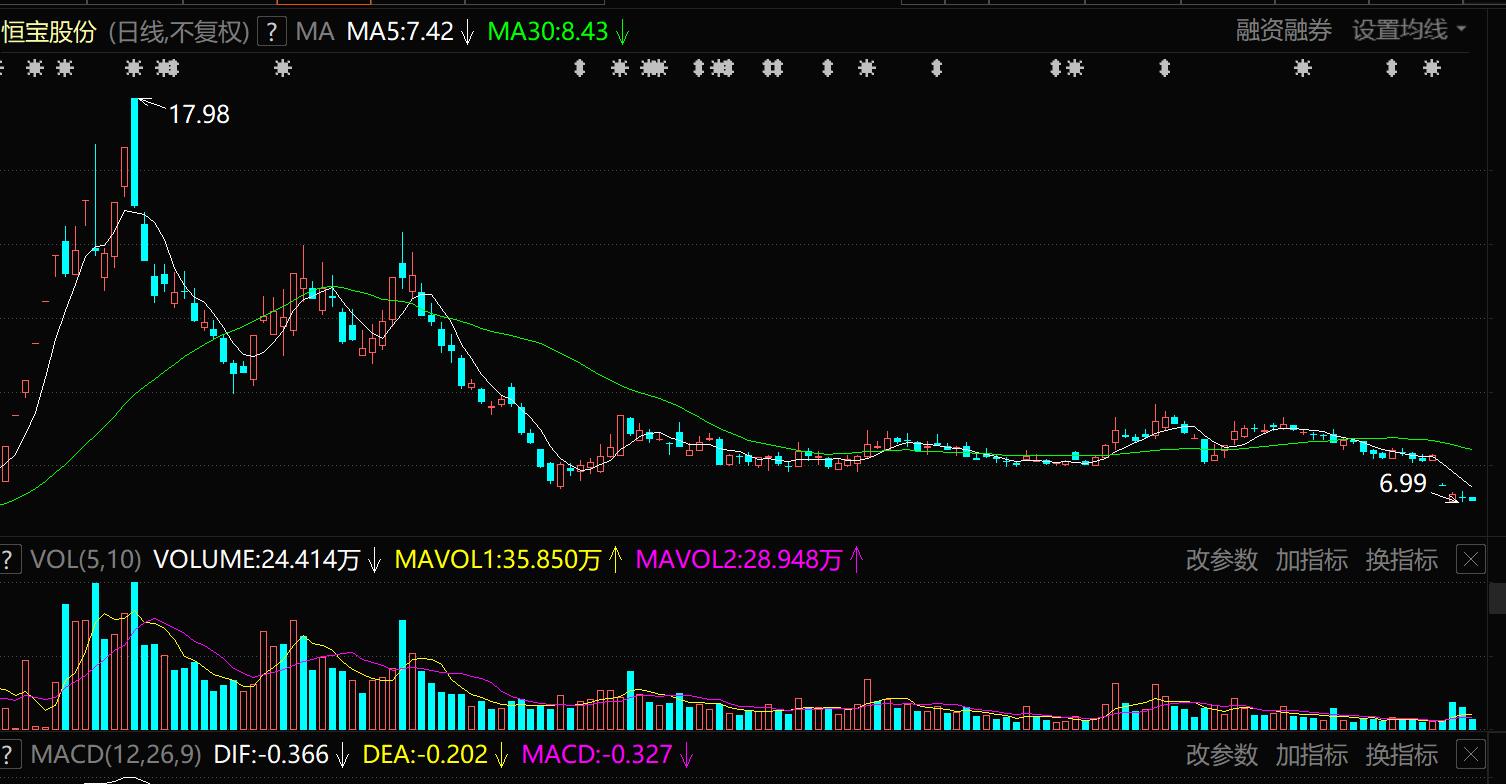This screenshot has width=1506, height=784.
Task: Select the MAVOL1:35.850万 readout
Action: tap(498, 560)
